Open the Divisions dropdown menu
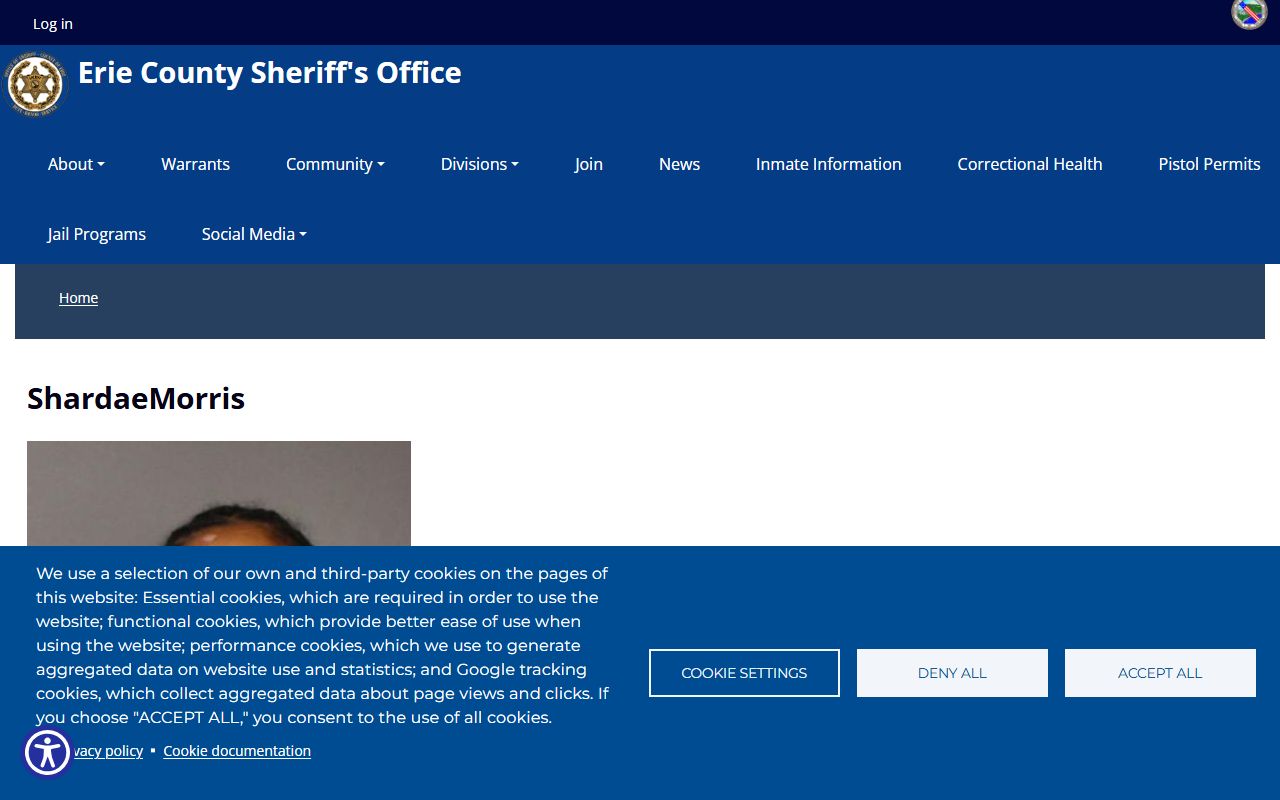Image resolution: width=1280 pixels, height=800 pixels. [480, 164]
